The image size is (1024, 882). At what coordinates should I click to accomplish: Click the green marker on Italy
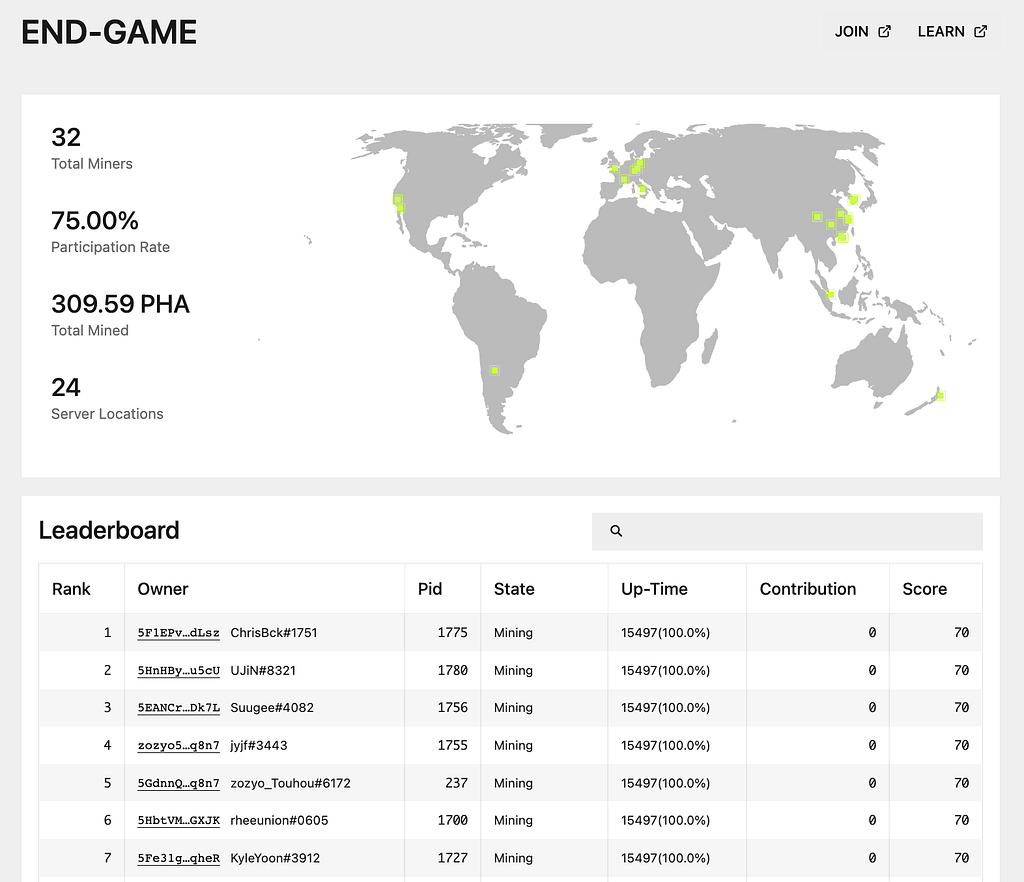click(642, 190)
